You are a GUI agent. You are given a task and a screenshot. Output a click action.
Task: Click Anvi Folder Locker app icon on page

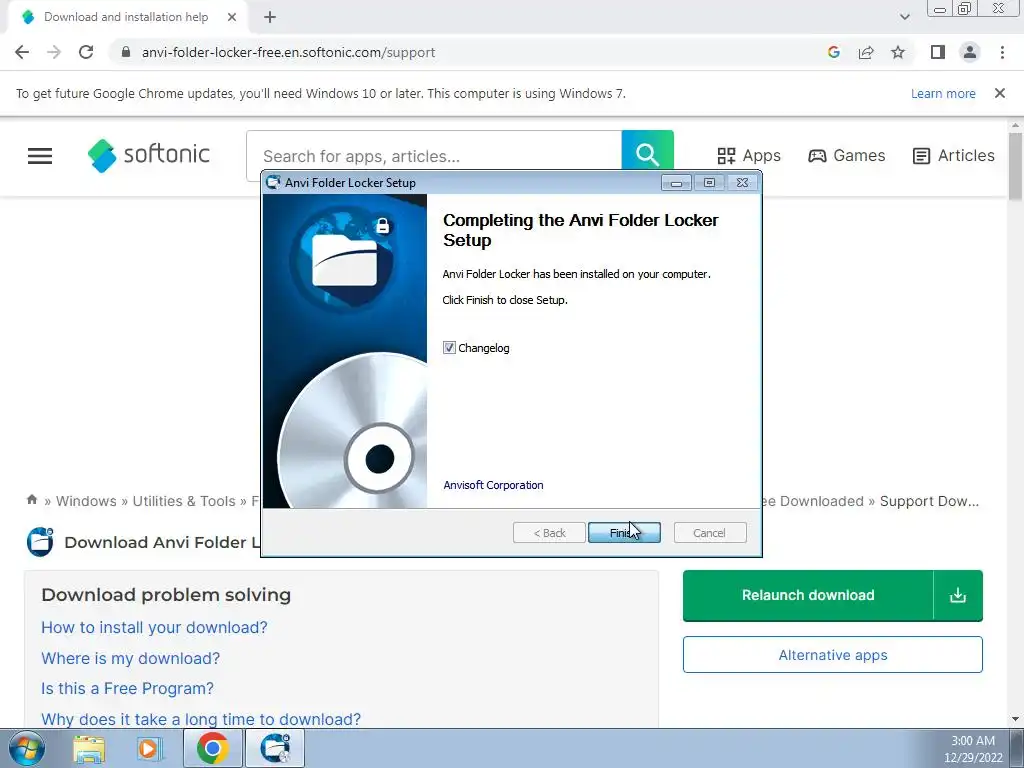tap(40, 541)
